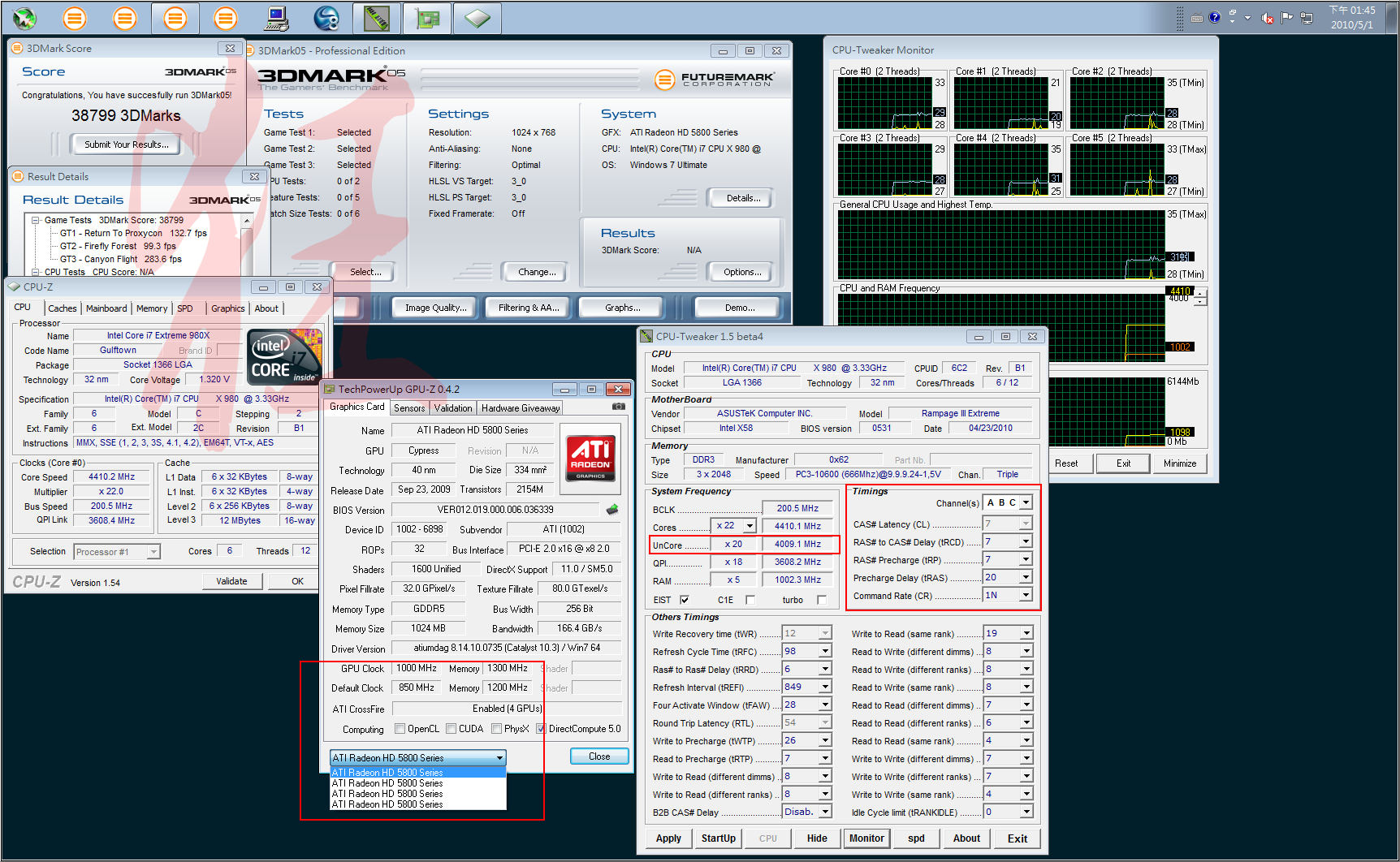Viewport: 1400px width, 862px height.
Task: Click the frequency graph scale stepper in Monitor
Action: [x=1200, y=297]
